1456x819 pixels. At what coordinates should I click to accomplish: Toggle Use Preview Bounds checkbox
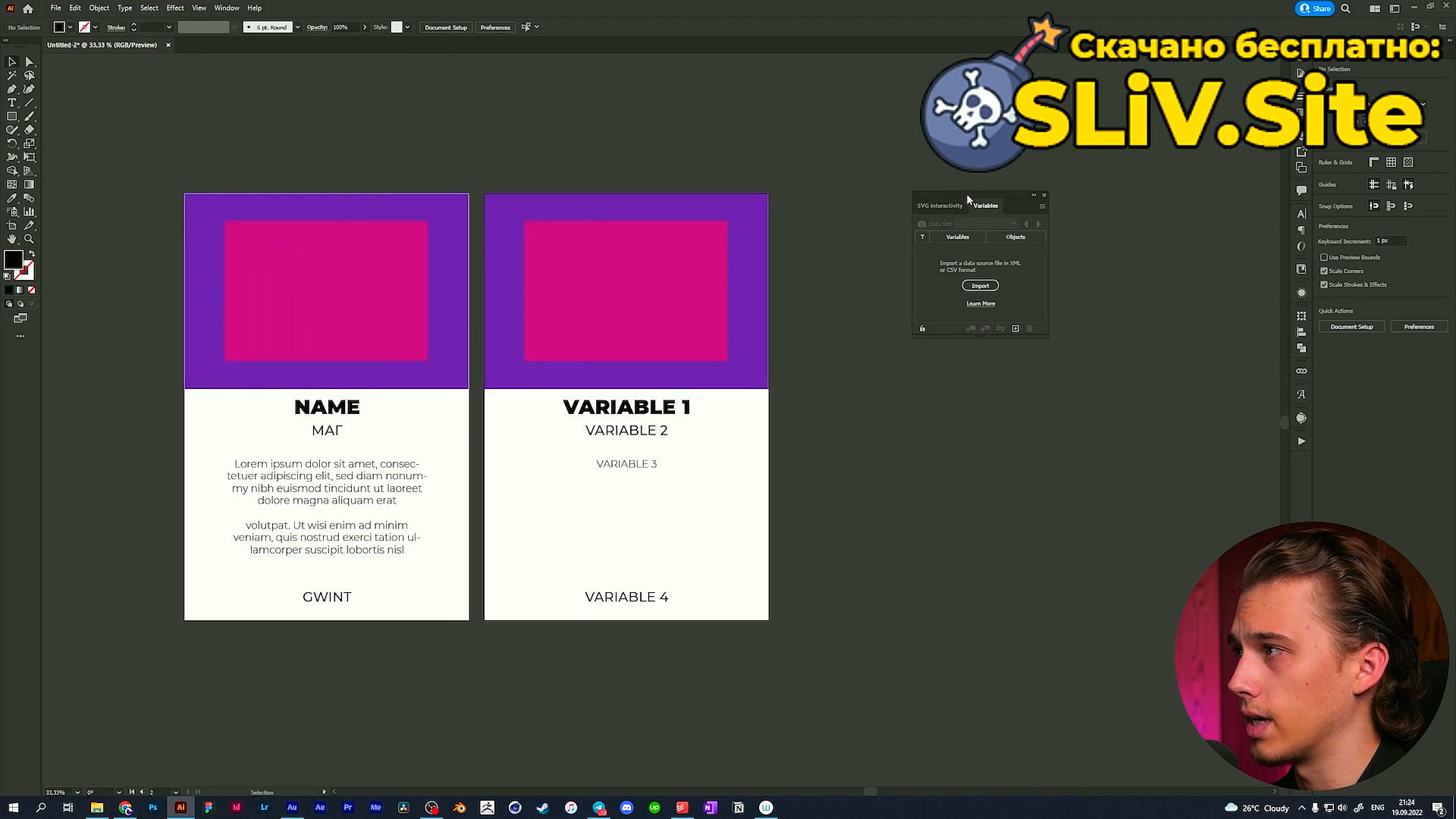[1324, 258]
